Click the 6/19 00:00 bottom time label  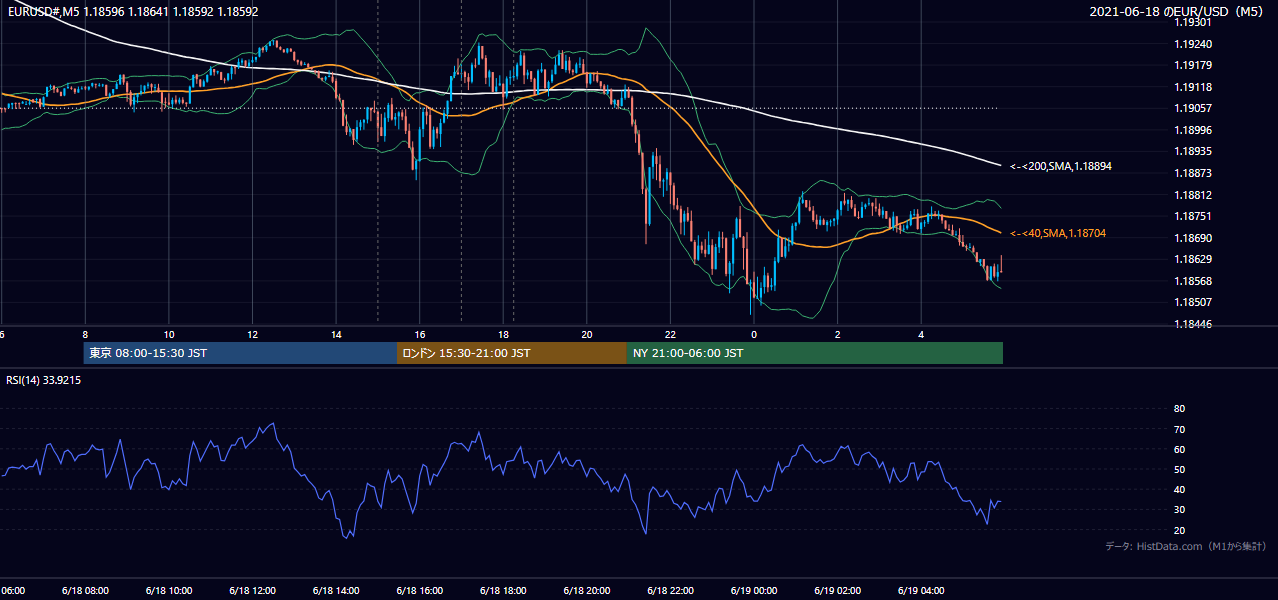pos(754,590)
